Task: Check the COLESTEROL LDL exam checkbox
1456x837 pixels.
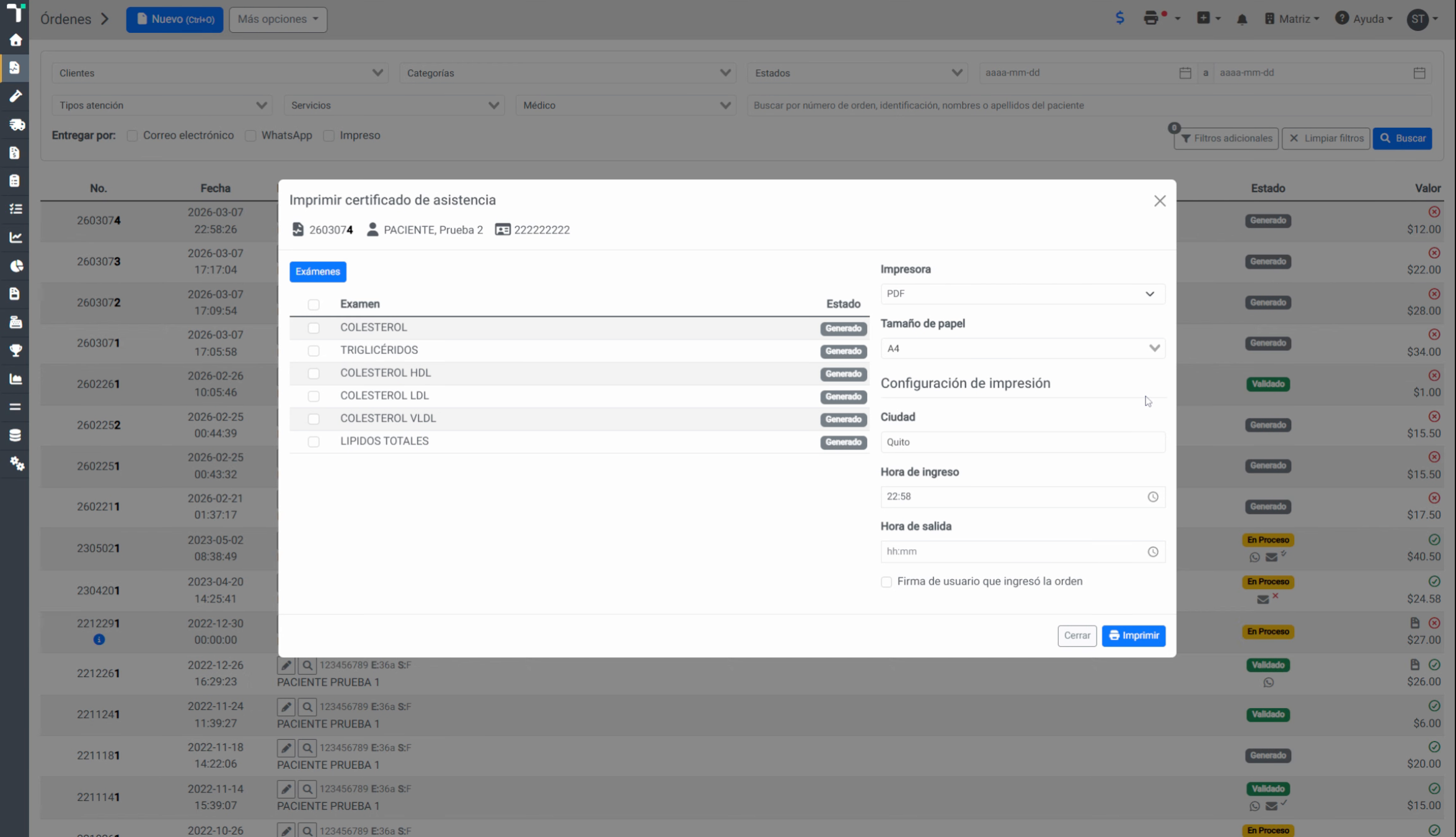Action: [x=314, y=396]
